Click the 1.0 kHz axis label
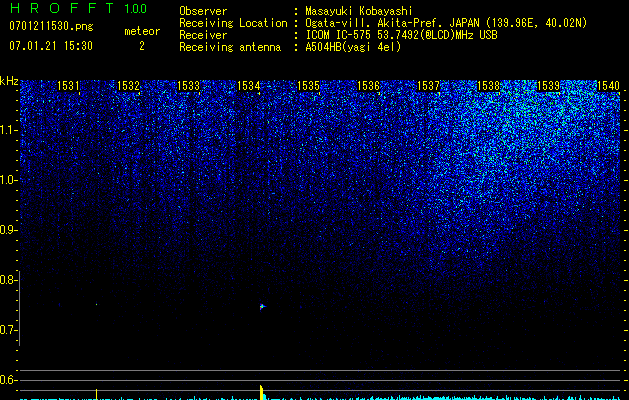The height and width of the screenshot is (400, 629). click(8, 180)
